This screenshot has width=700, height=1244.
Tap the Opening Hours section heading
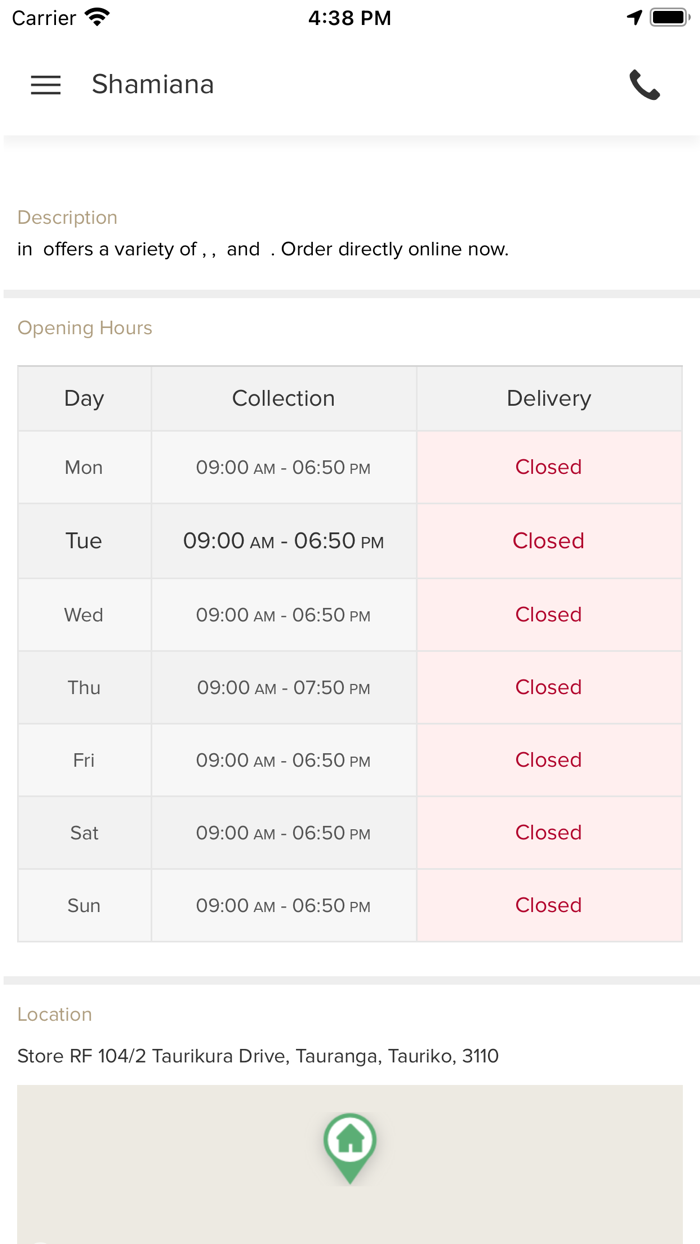(x=85, y=328)
